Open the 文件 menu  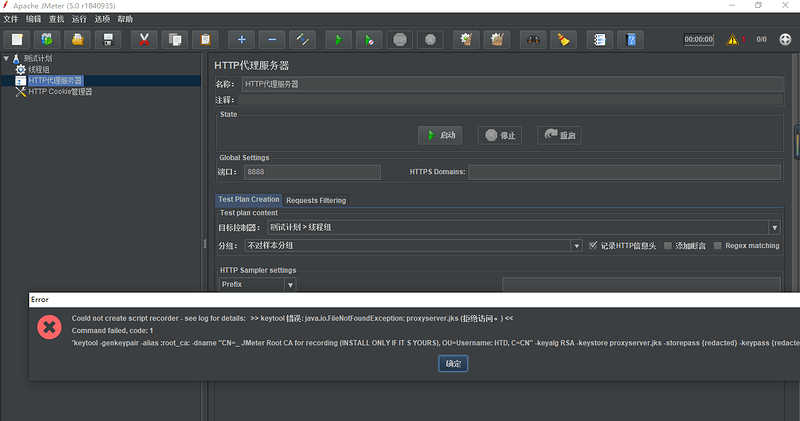[x=11, y=19]
